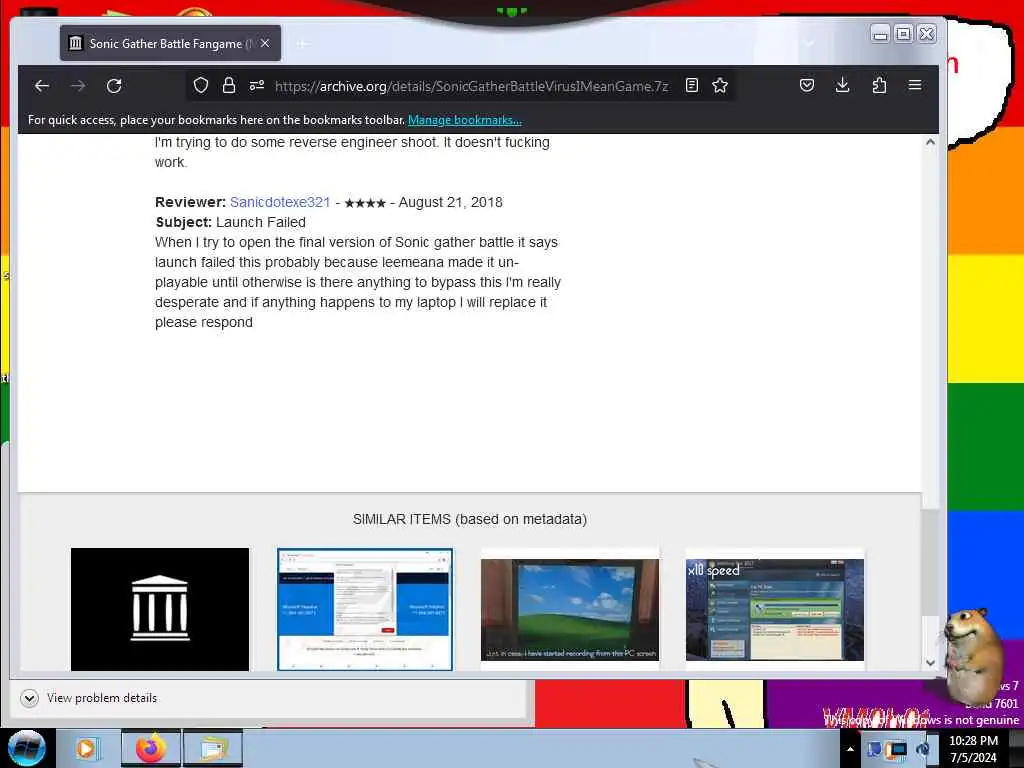The width and height of the screenshot is (1024, 768).
Task: Close the Sonic Gather Battle tab
Action: 264,44
